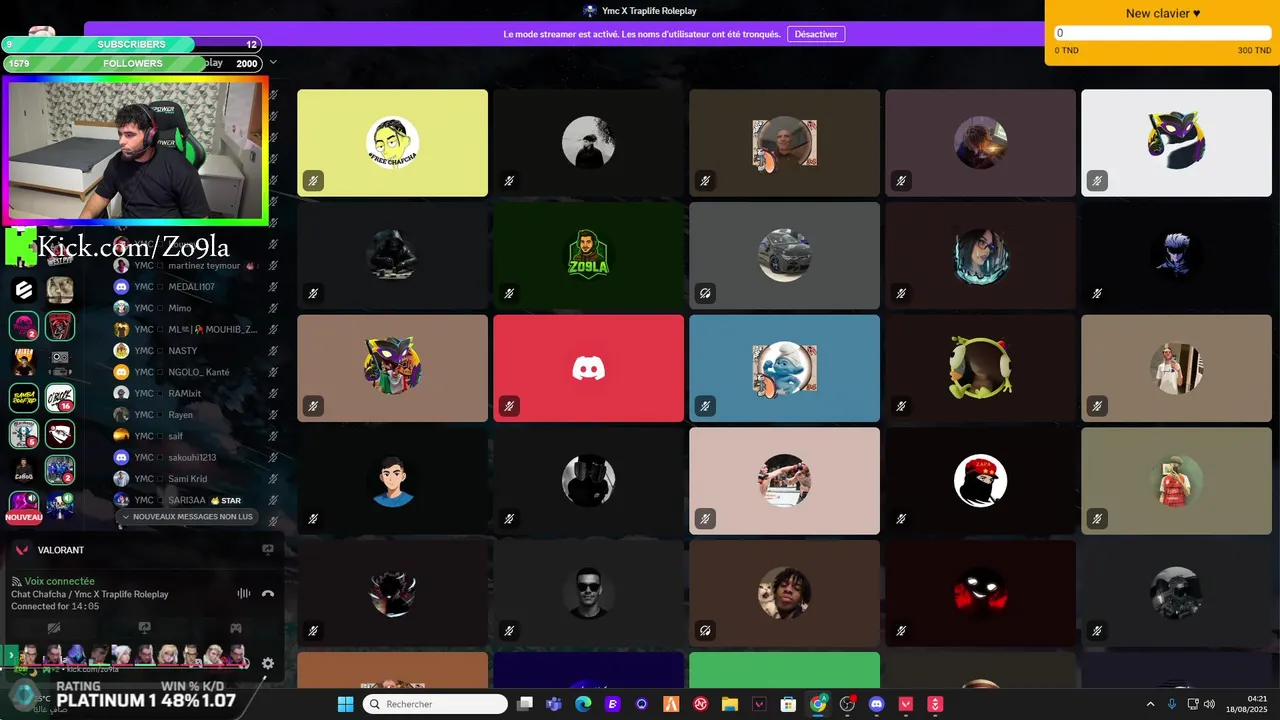Click the pink tile with handshake avatar

click(x=784, y=481)
